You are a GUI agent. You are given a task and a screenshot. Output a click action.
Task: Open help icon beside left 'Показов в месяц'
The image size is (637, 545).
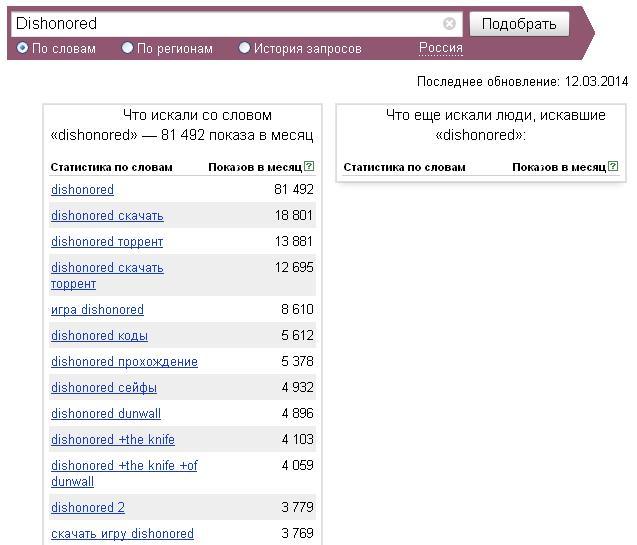309,166
